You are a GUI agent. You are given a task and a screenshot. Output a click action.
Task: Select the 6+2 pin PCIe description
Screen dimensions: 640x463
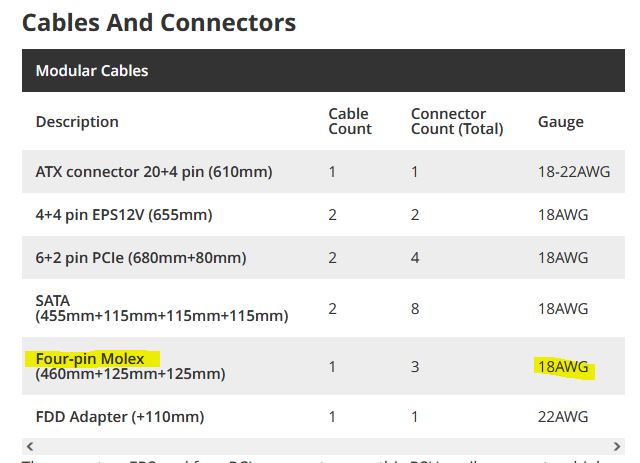pos(141,258)
